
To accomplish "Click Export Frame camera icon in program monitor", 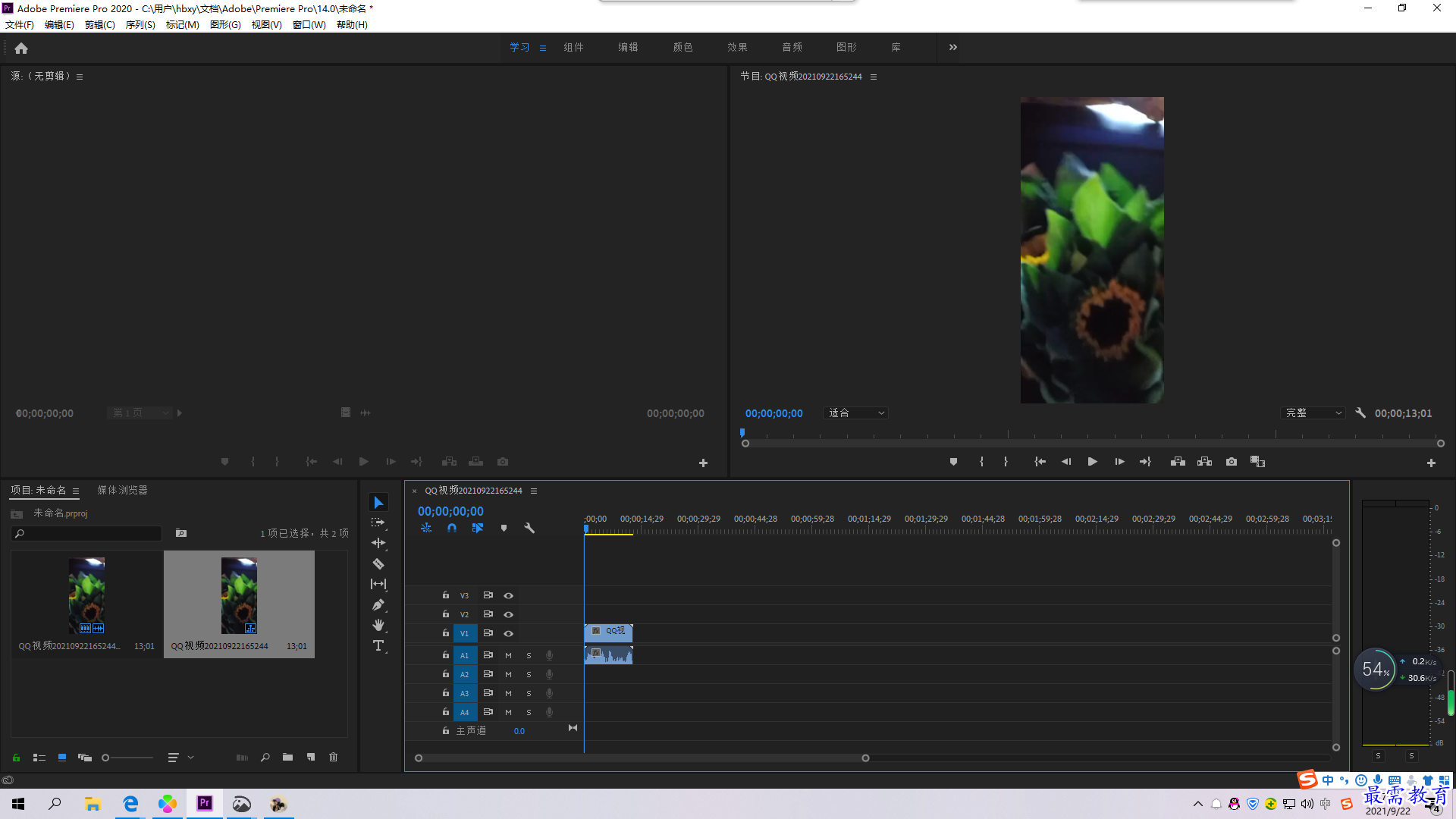I will click(x=1232, y=461).
